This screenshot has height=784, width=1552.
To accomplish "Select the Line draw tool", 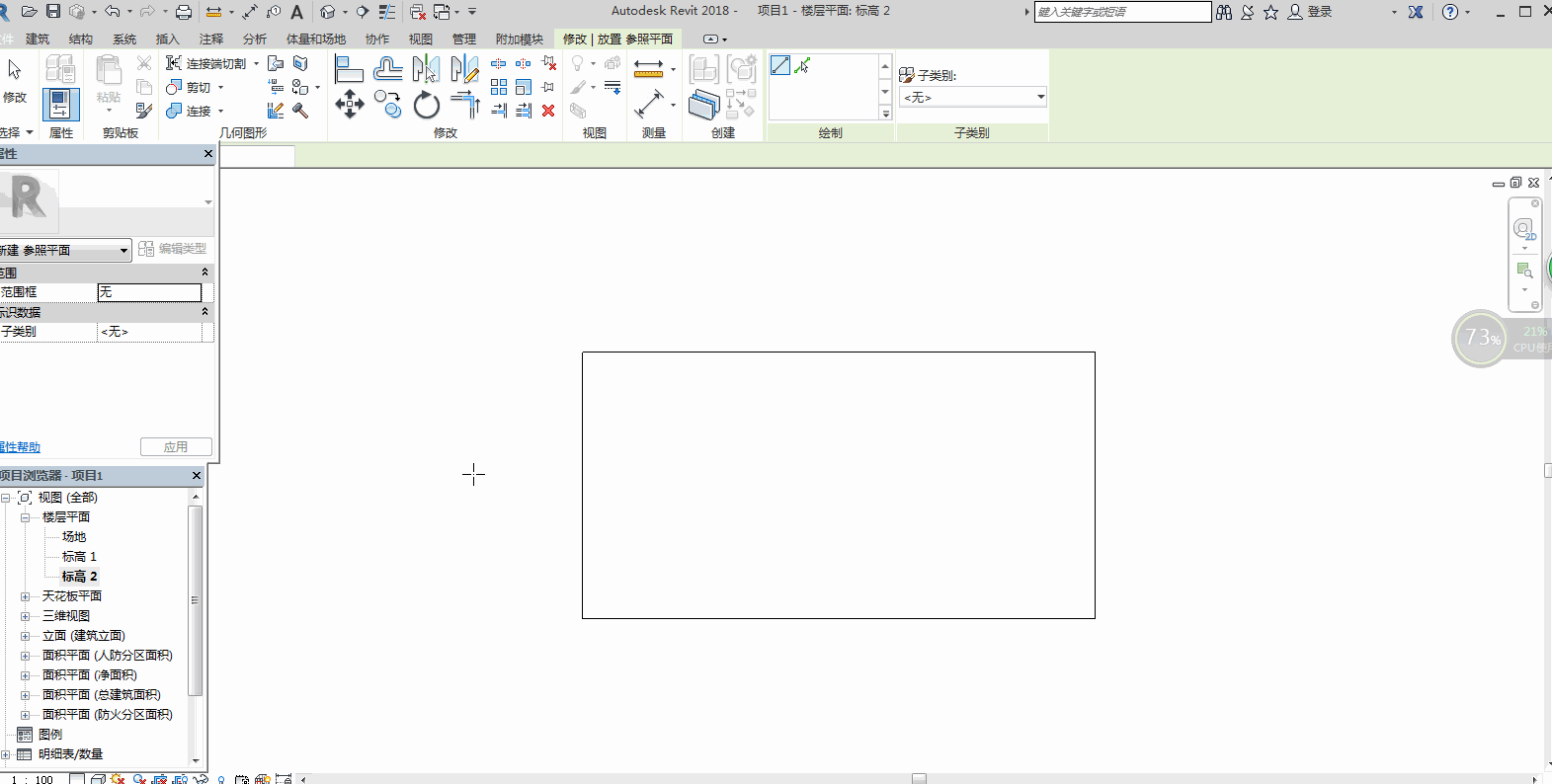I will click(780, 66).
